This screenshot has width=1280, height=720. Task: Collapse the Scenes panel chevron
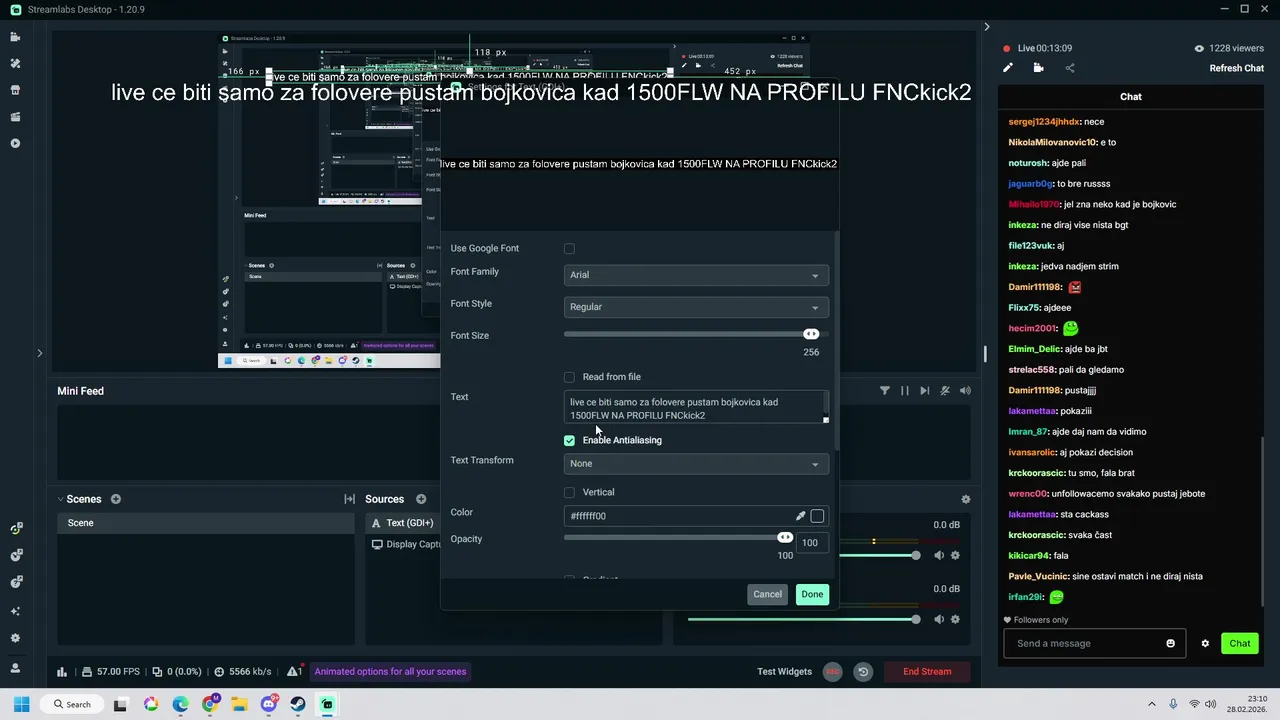pos(60,499)
